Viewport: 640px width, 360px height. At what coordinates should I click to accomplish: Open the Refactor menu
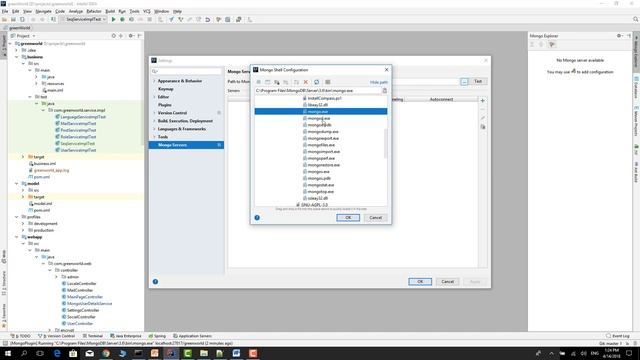tap(94, 11)
